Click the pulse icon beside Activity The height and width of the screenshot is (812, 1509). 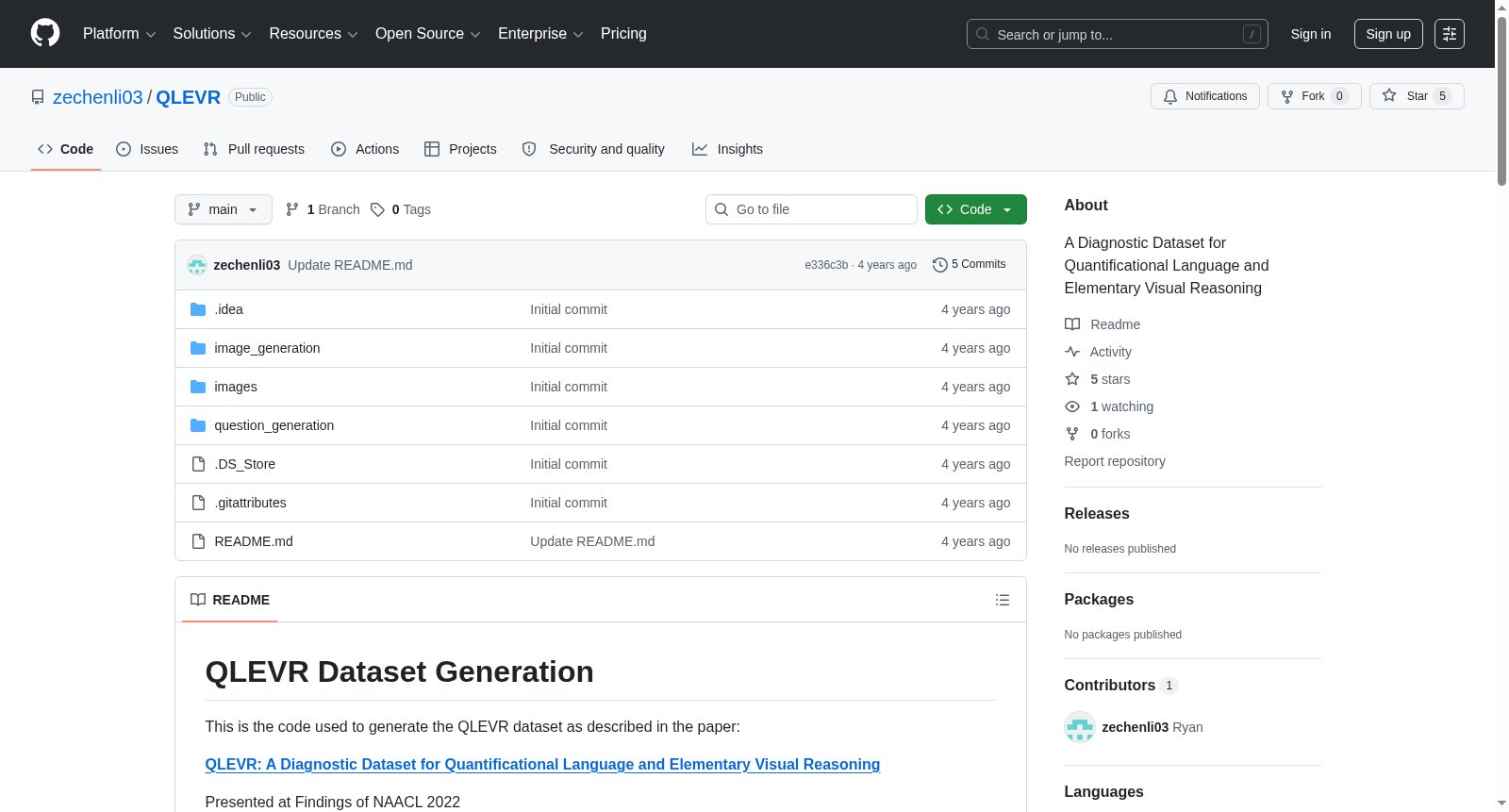click(x=1072, y=352)
